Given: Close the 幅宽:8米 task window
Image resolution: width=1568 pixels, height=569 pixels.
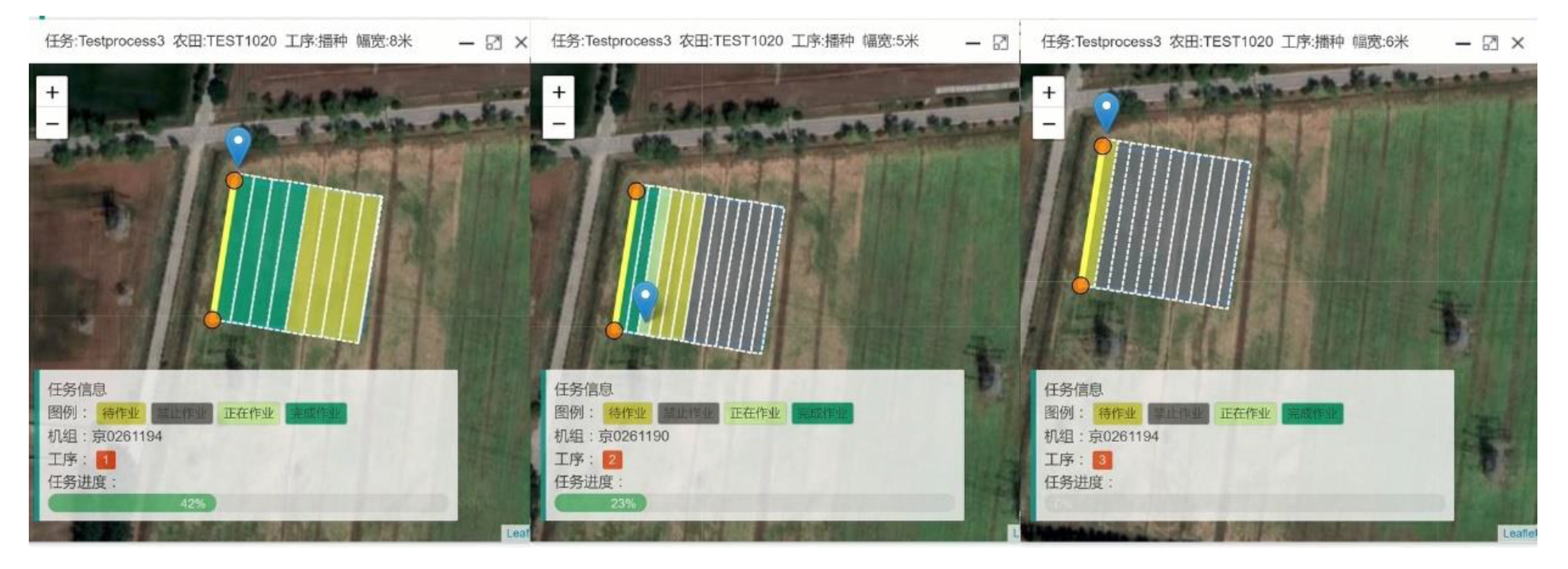Looking at the screenshot, I should (x=521, y=43).
